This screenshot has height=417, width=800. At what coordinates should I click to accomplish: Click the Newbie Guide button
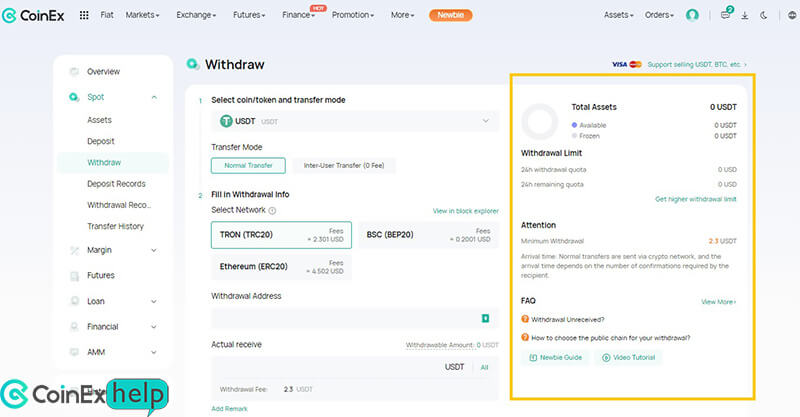[x=554, y=357]
